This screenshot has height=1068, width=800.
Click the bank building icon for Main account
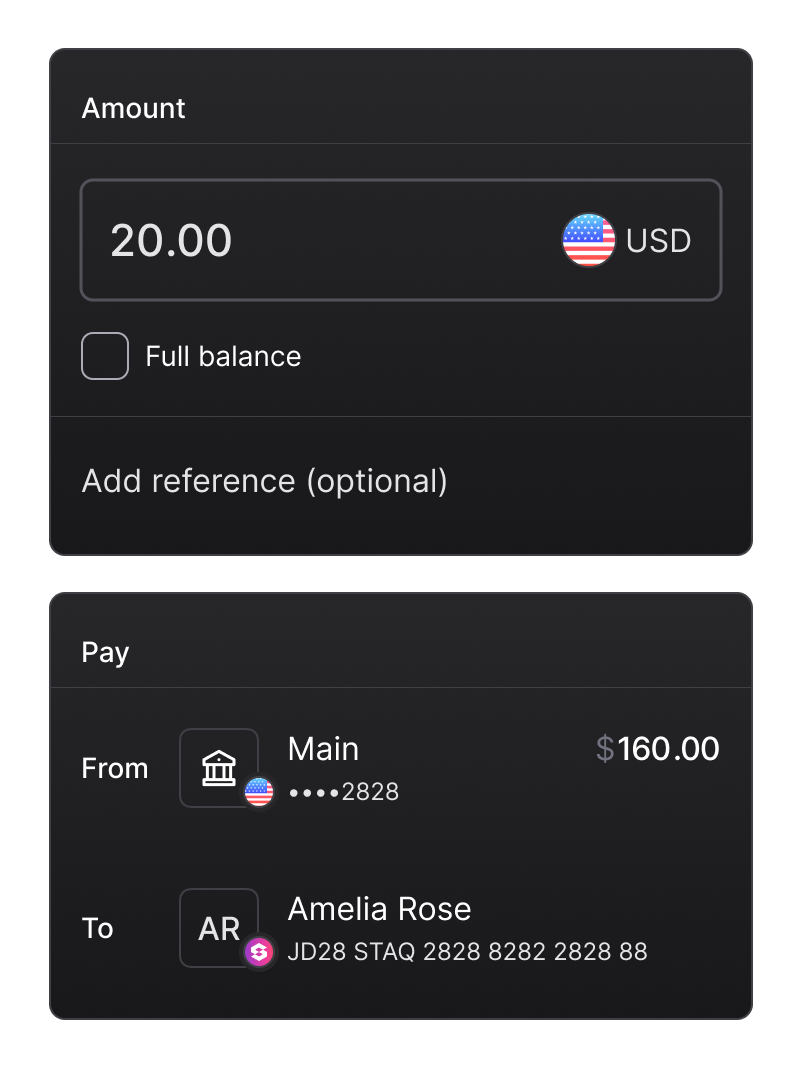218,768
